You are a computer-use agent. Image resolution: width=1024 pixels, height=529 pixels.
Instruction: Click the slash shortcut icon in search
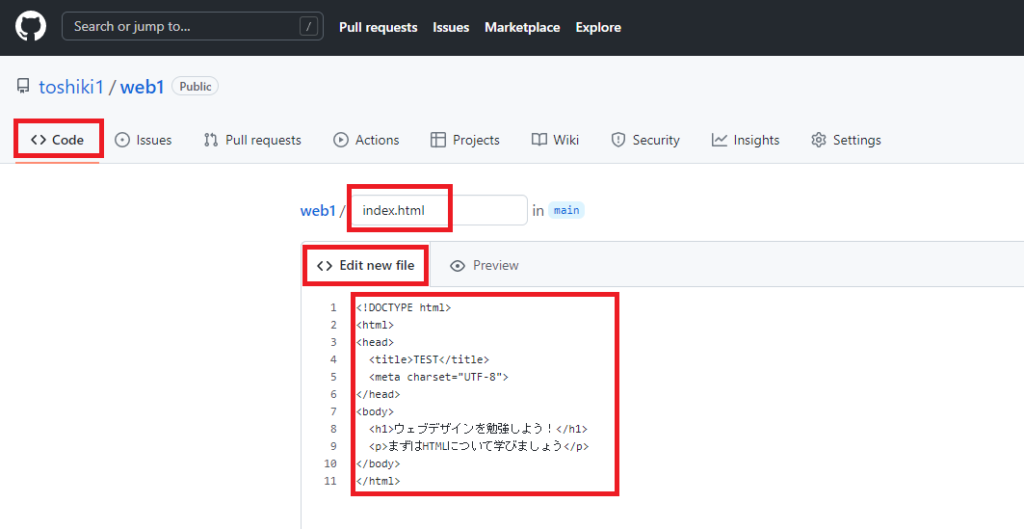coord(307,27)
